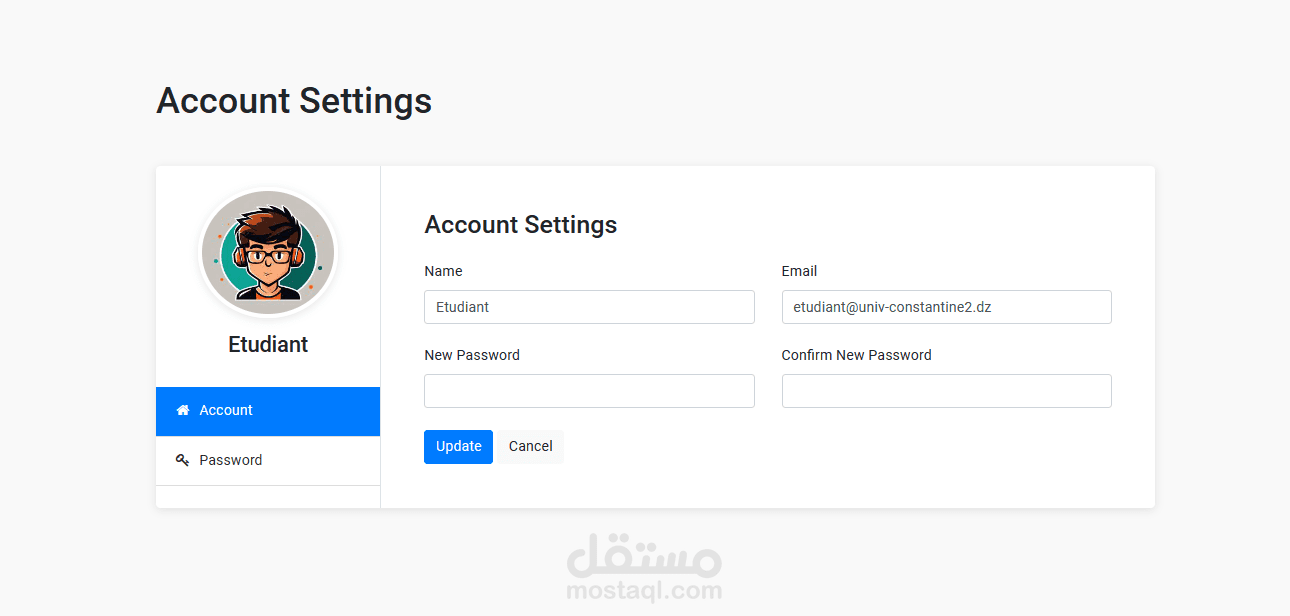1290x616 pixels.
Task: Select the New Password label text
Action: 472,355
